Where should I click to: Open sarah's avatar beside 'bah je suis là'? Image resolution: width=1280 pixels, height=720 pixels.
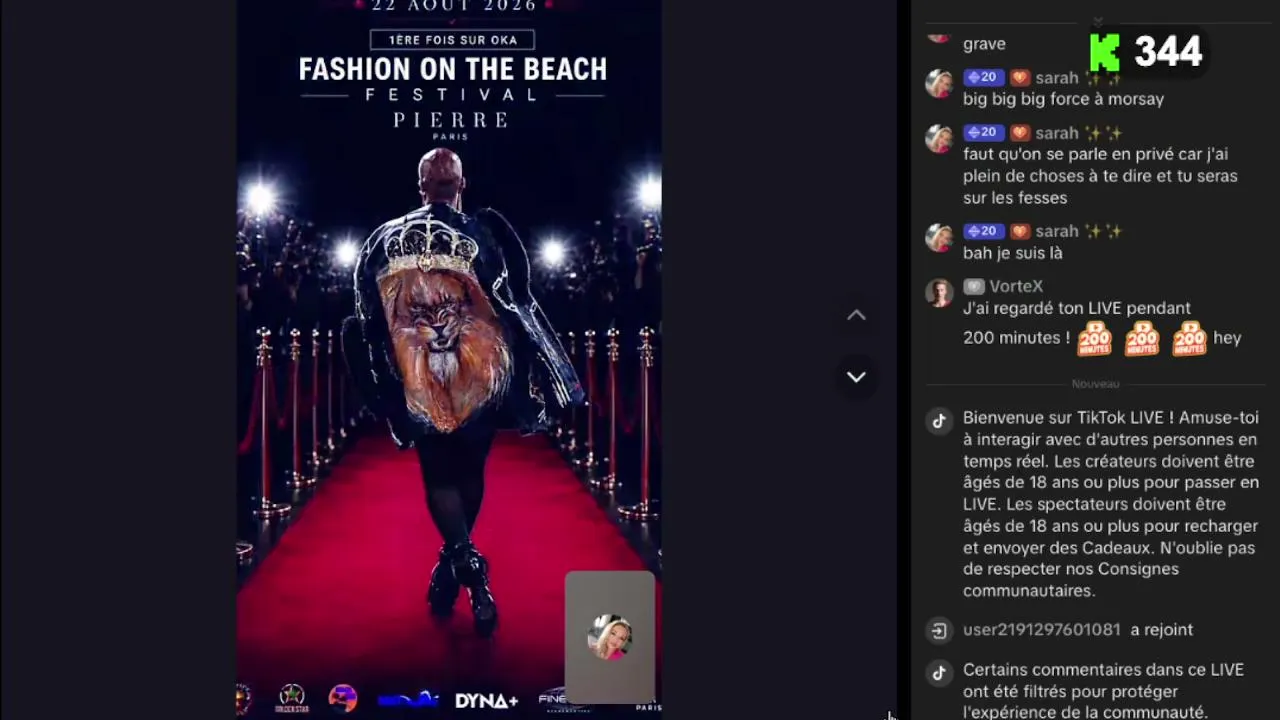939,237
